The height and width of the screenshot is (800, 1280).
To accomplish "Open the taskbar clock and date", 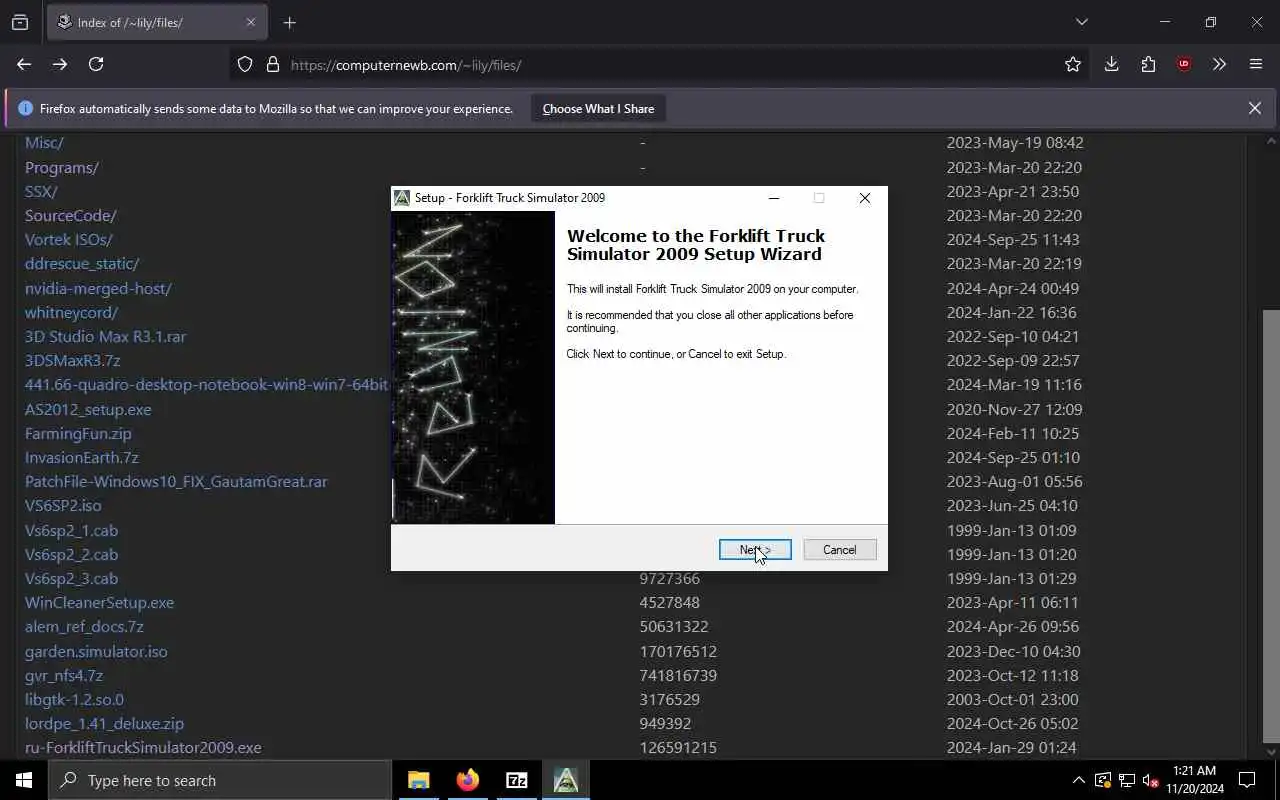I will point(1194,780).
